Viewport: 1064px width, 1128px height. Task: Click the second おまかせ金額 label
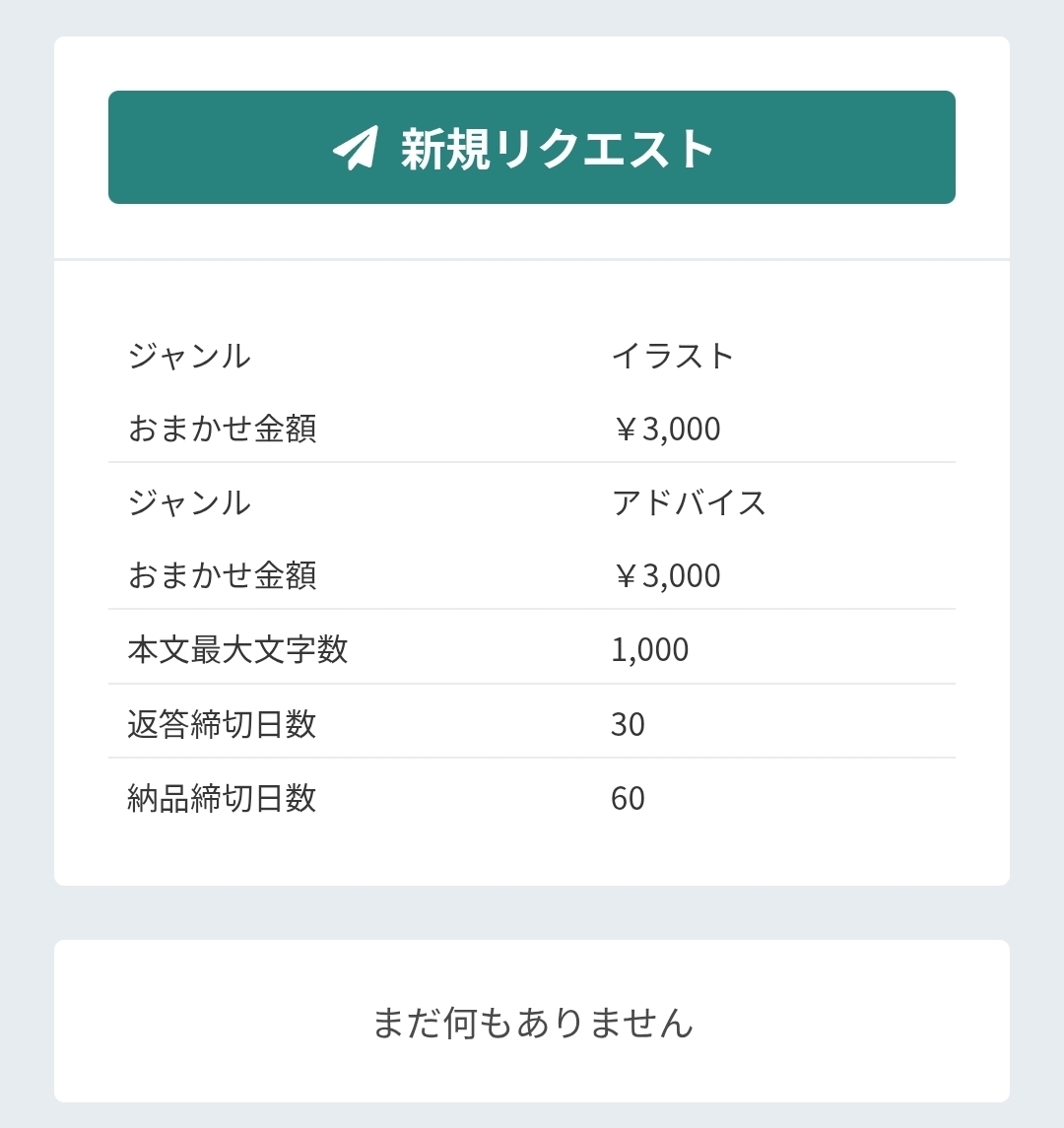tap(222, 575)
